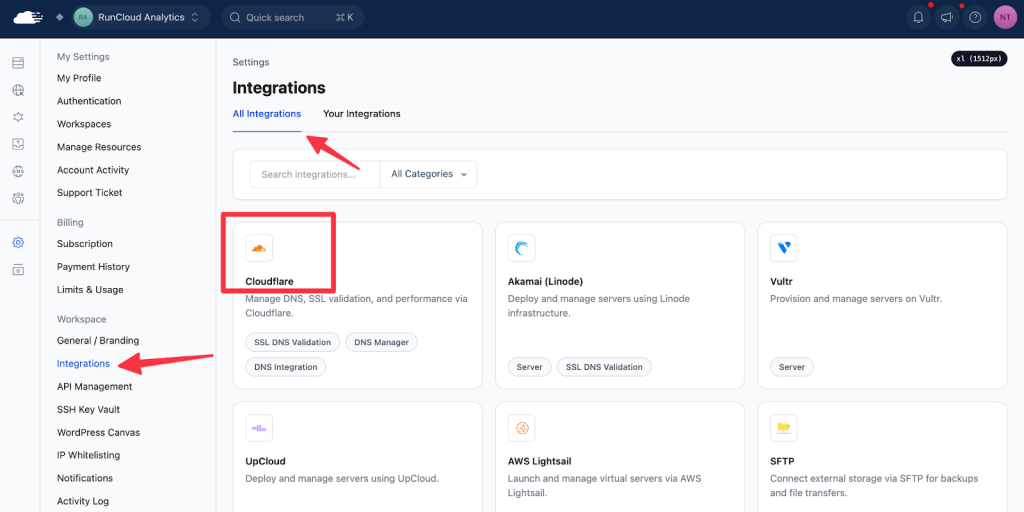
Task: Open Account Activity page
Action: tap(93, 170)
